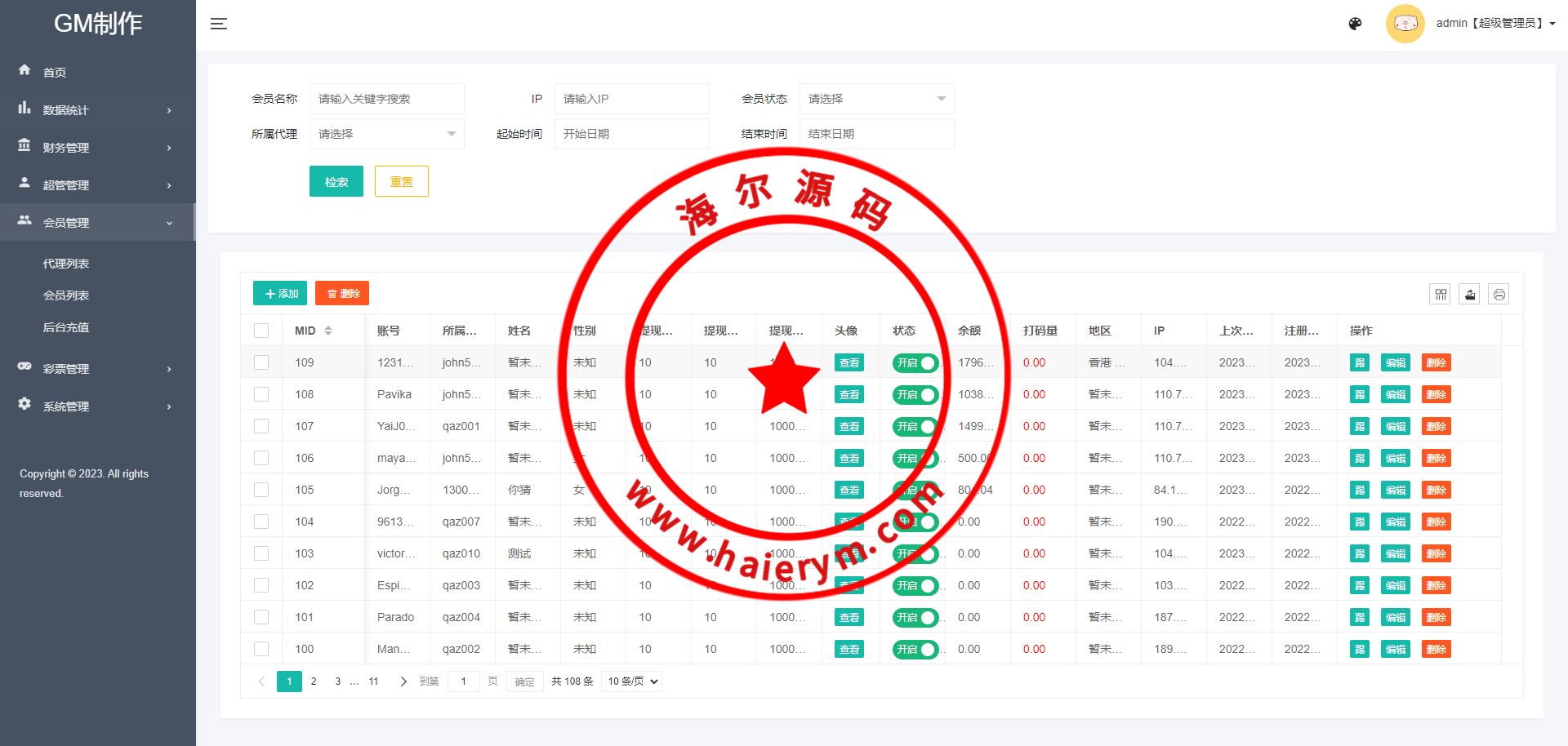Image resolution: width=1568 pixels, height=746 pixels.
Task: Check the checkbox for row MID 108
Action: click(x=261, y=394)
